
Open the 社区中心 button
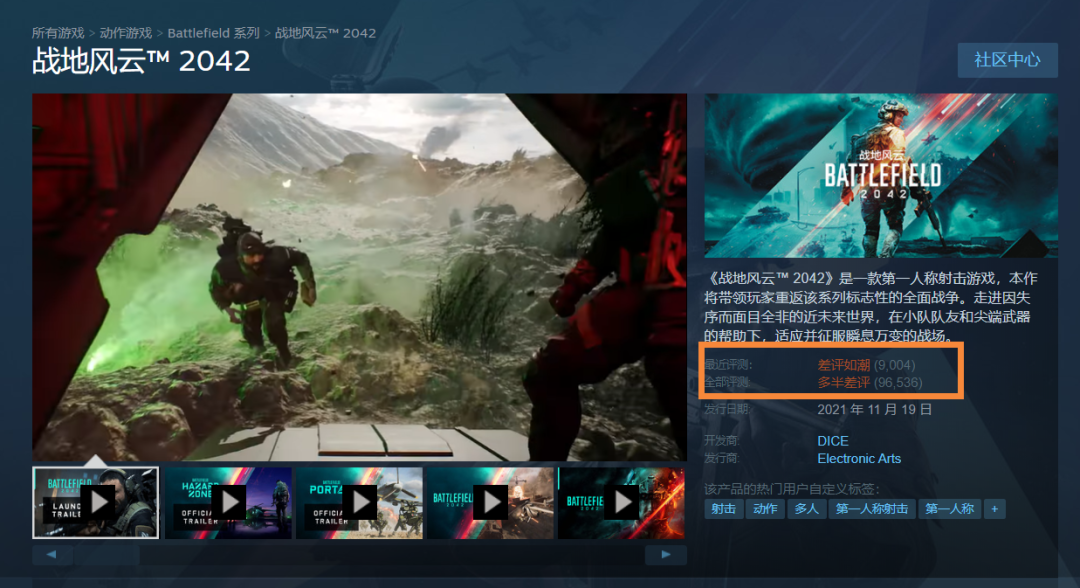click(x=1007, y=60)
